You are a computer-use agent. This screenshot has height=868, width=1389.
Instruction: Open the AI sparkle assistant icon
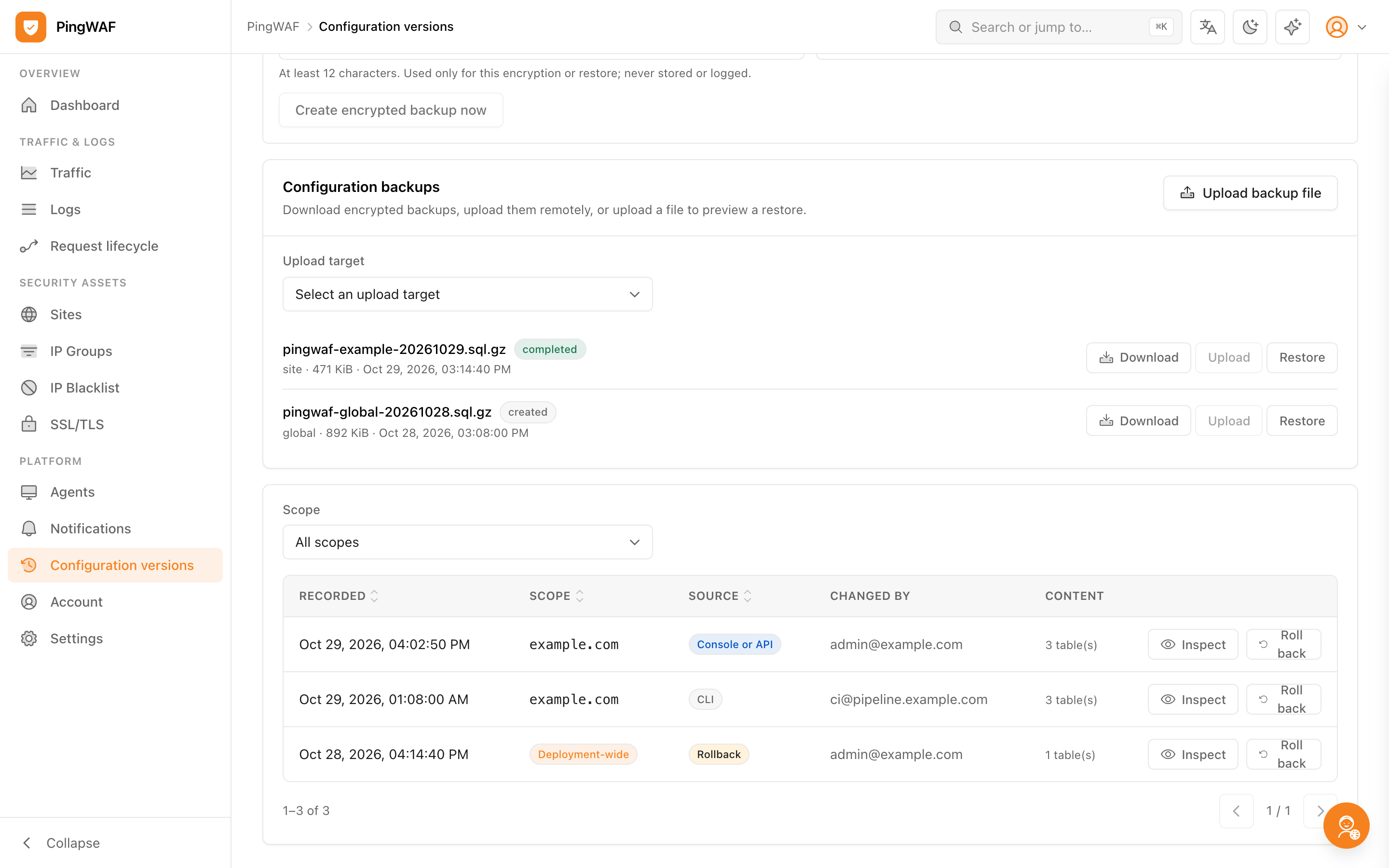pyautogui.click(x=1293, y=27)
